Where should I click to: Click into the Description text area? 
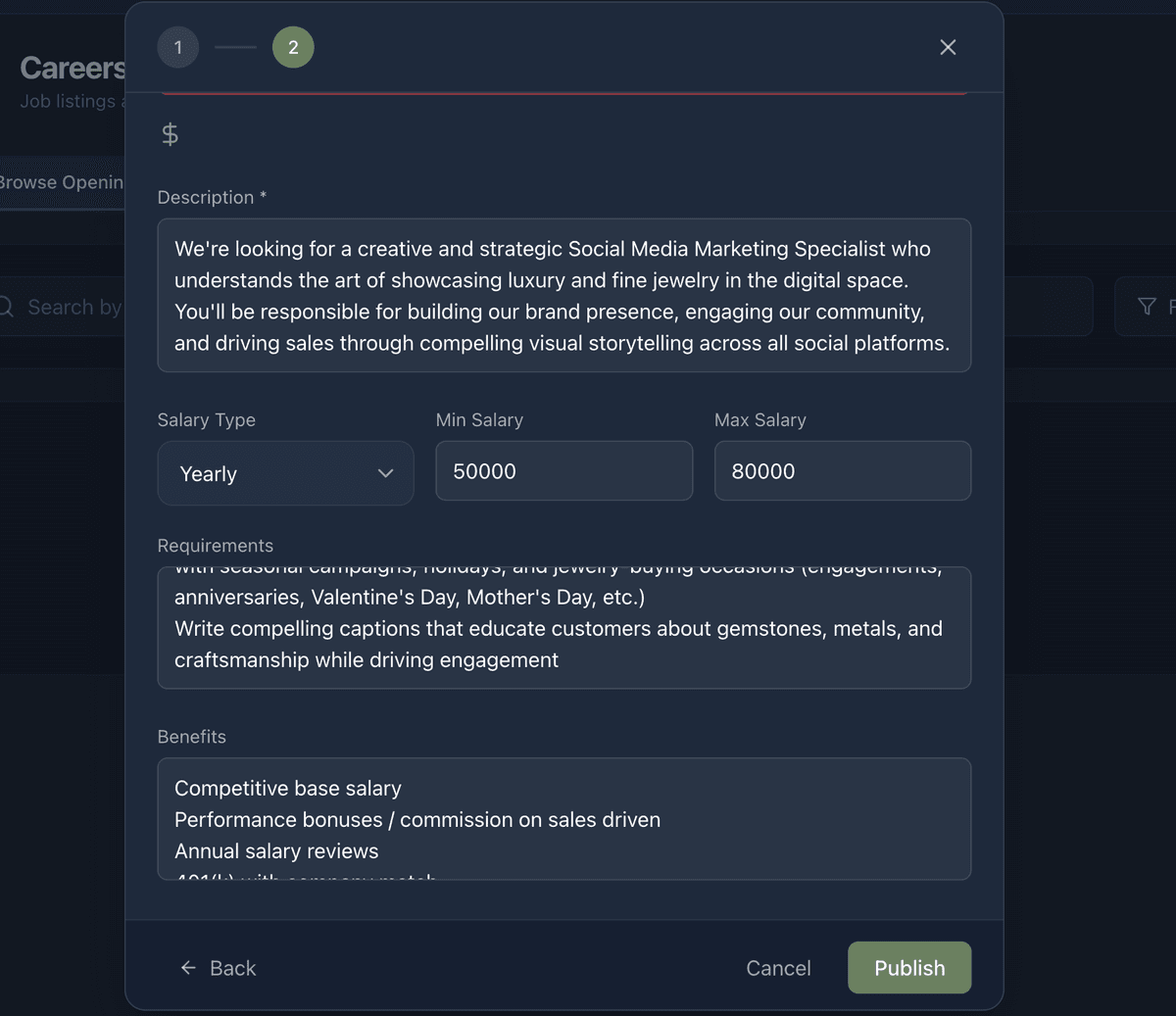563,295
